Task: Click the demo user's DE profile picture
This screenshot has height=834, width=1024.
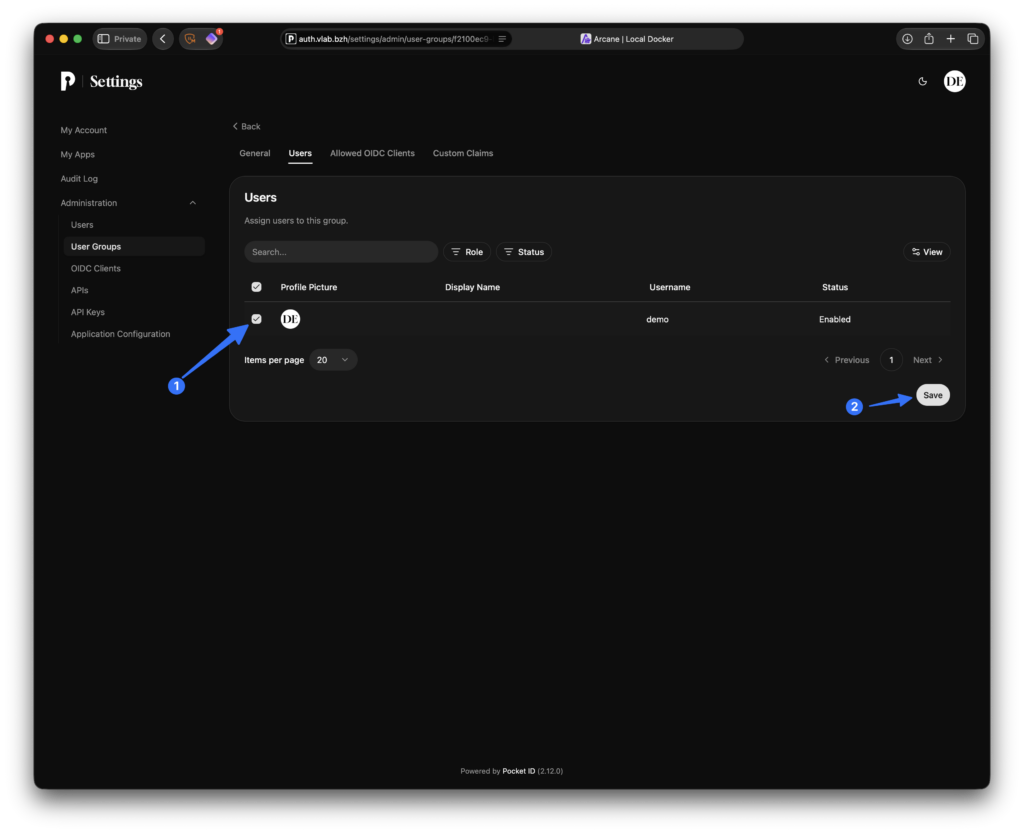Action: [290, 319]
